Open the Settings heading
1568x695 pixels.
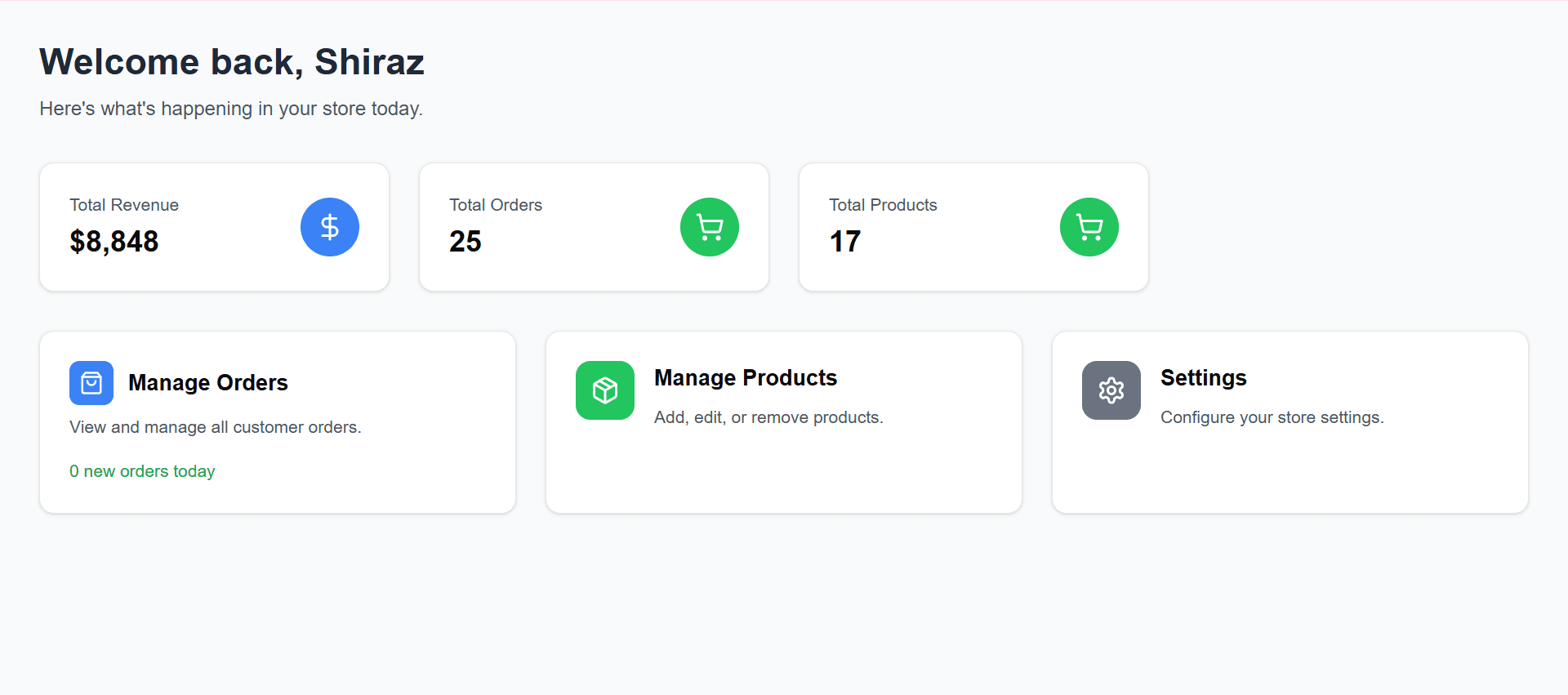coord(1203,378)
